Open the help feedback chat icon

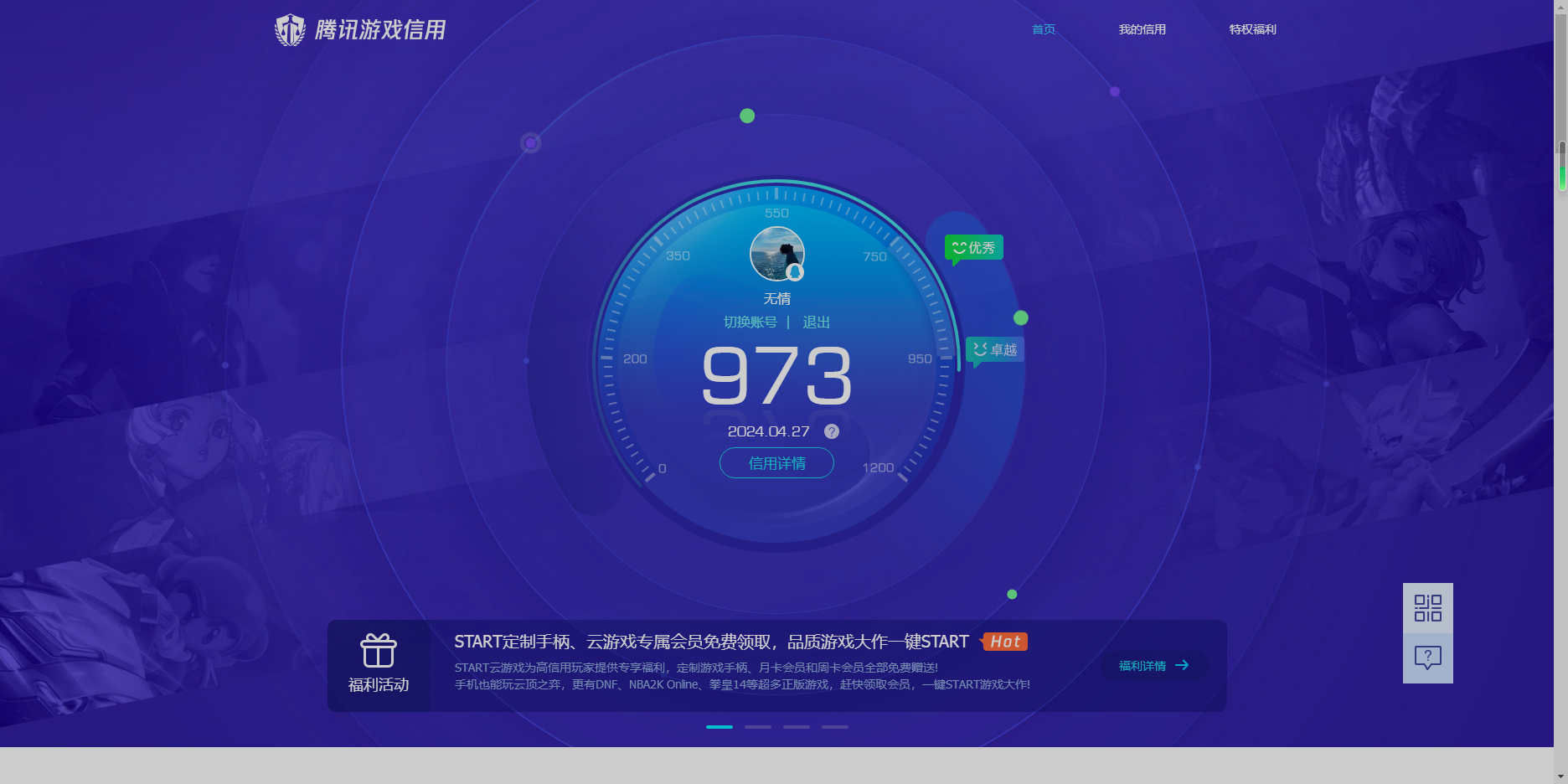[x=1428, y=658]
